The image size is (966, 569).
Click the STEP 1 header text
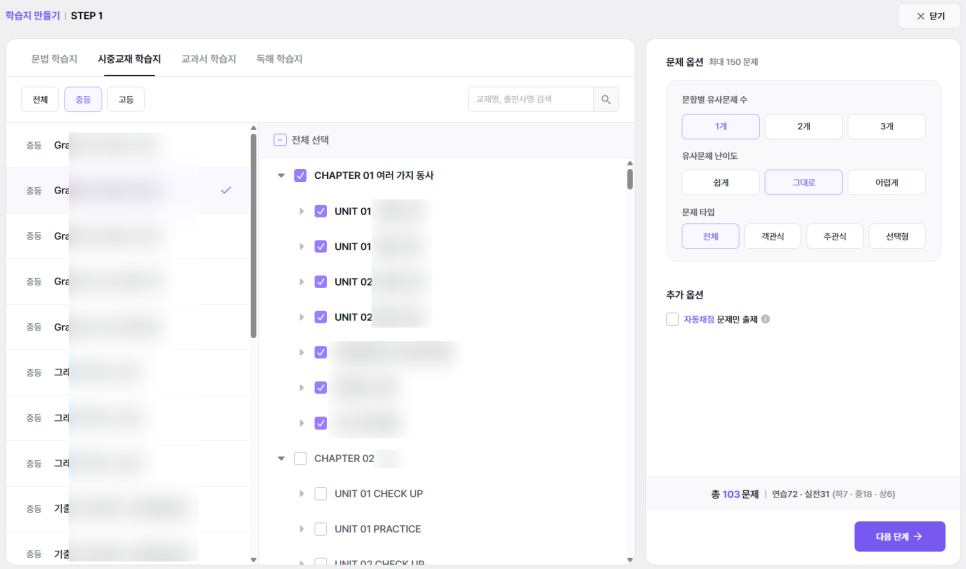click(x=87, y=15)
